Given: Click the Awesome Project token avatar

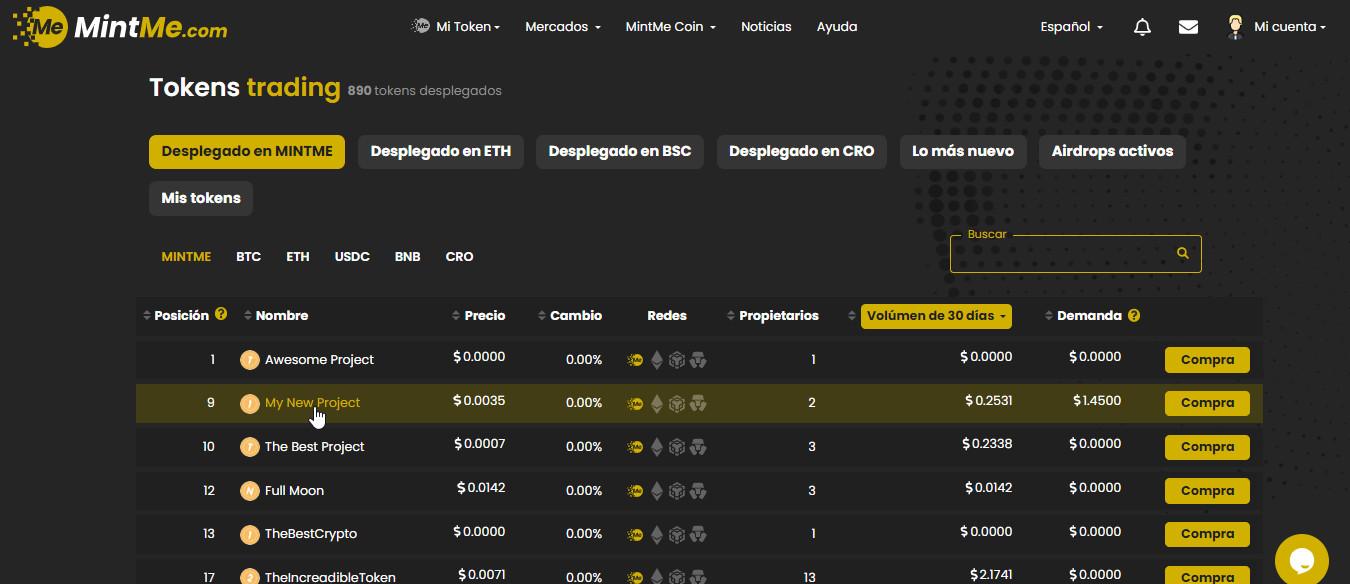Looking at the screenshot, I should [x=250, y=360].
